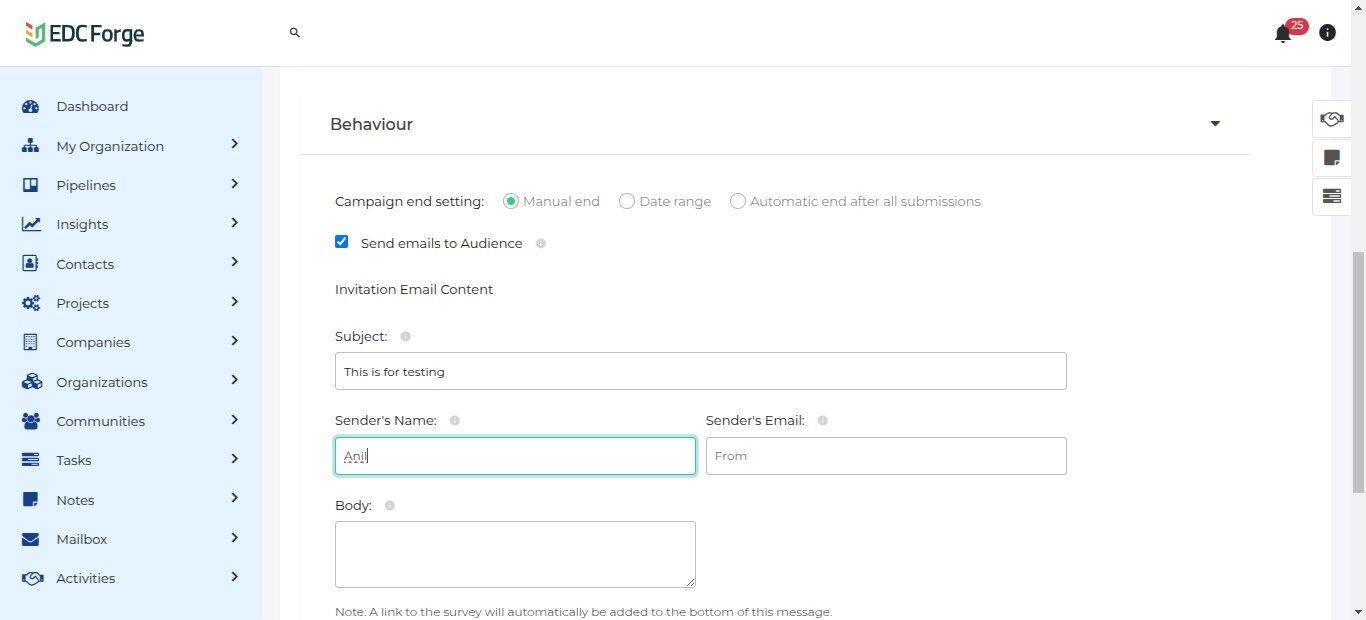Open Mailbox from the sidebar
The width and height of the screenshot is (1366, 620).
pyautogui.click(x=81, y=539)
